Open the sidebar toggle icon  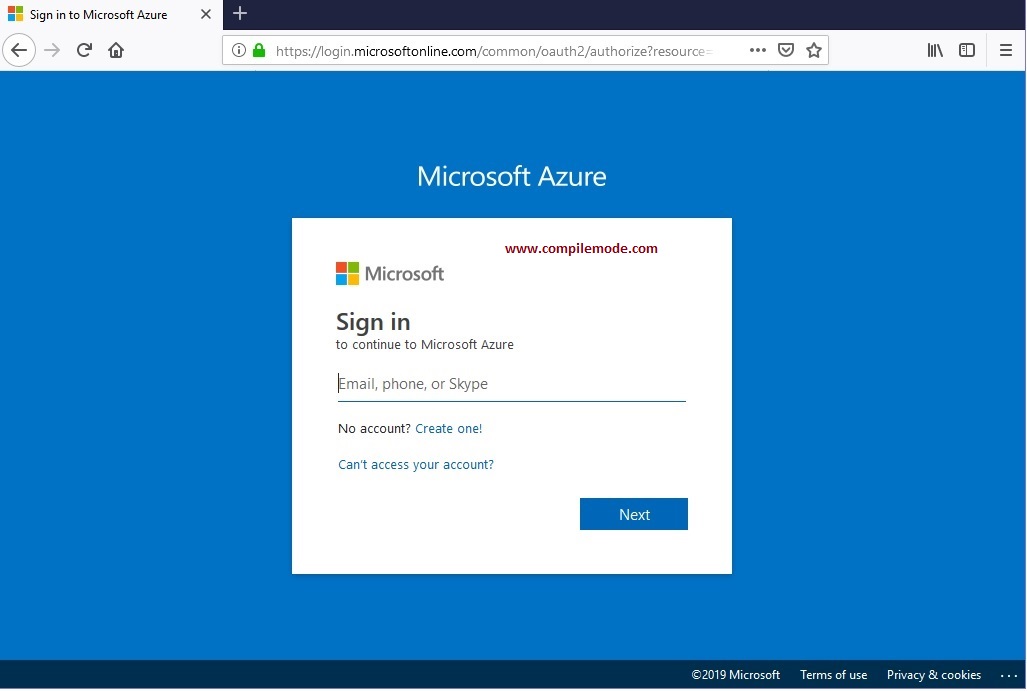point(966,50)
